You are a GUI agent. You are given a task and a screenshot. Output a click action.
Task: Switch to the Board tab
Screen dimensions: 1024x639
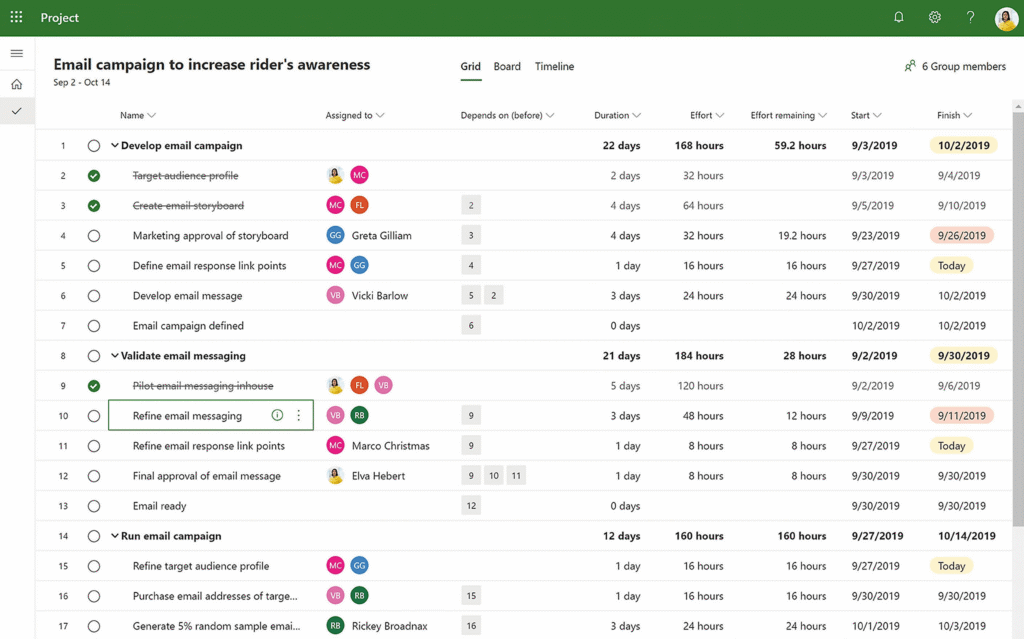point(507,67)
